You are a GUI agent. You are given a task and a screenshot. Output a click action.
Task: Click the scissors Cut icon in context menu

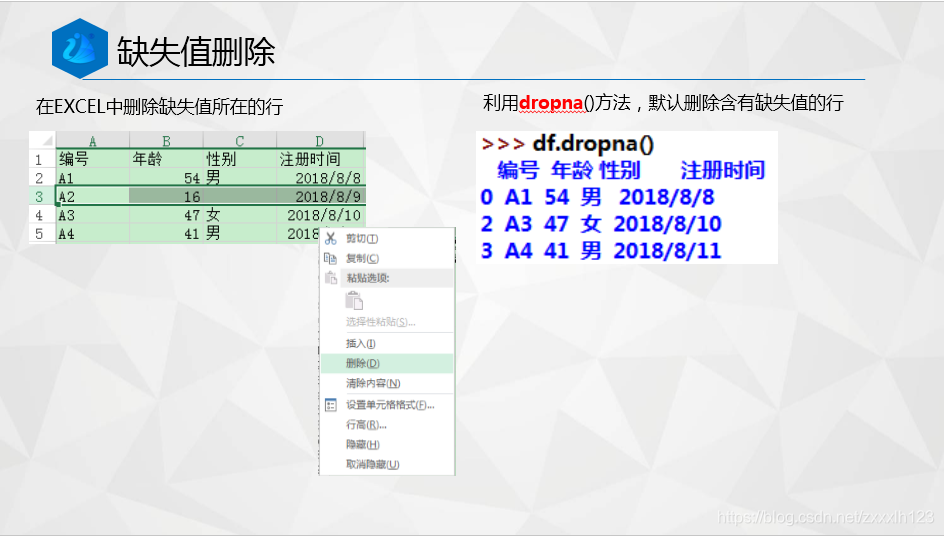pos(331,238)
